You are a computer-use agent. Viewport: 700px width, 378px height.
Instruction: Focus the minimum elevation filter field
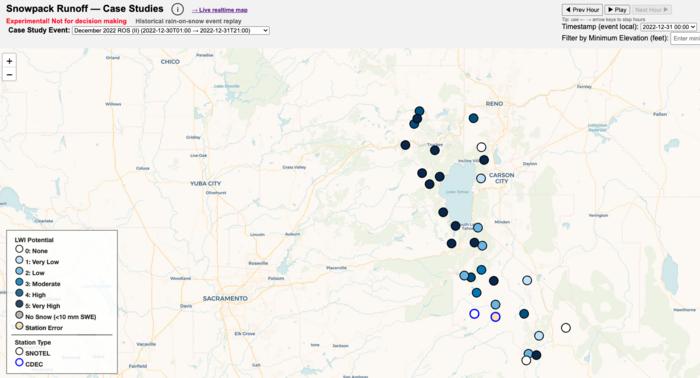(x=685, y=38)
